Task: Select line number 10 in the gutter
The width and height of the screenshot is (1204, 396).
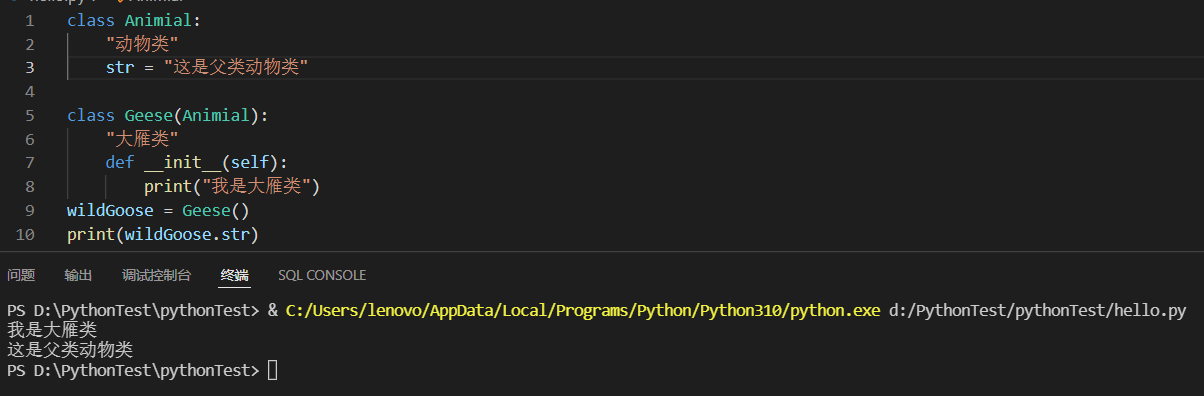Action: point(26,235)
